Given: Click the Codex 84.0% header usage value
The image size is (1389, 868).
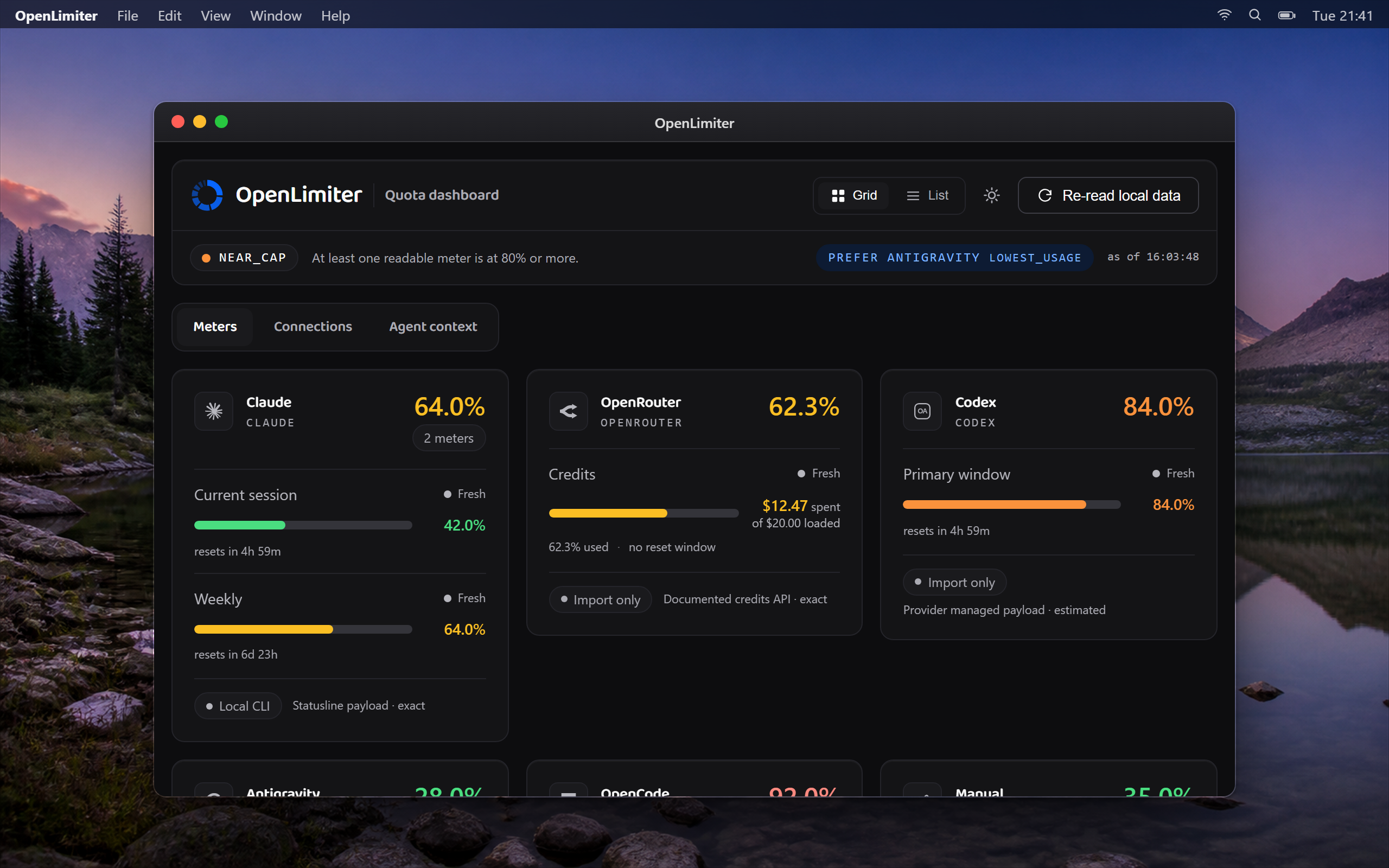Looking at the screenshot, I should coord(1158,406).
